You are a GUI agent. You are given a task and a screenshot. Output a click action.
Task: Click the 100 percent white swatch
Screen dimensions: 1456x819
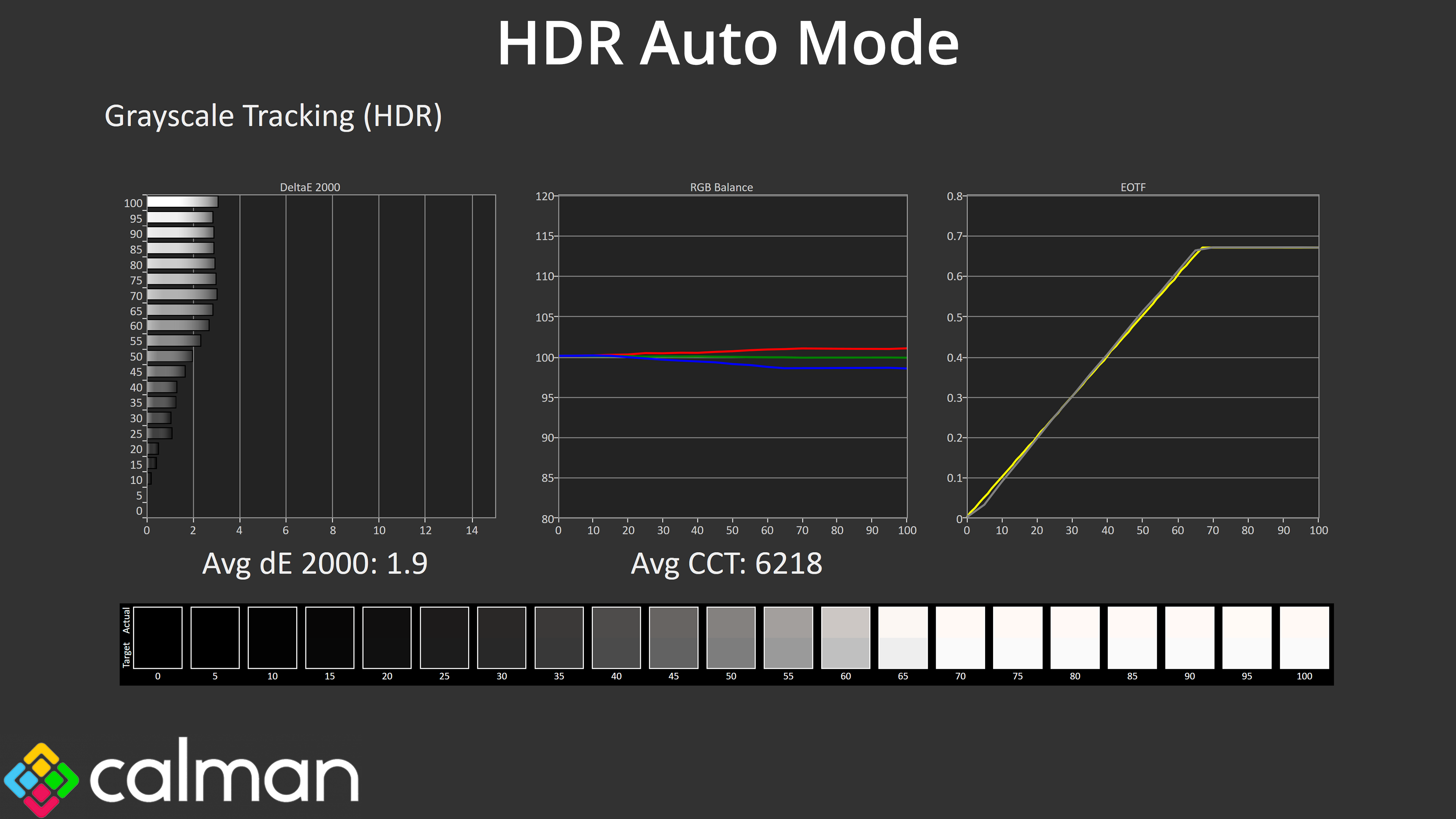[x=1304, y=637]
